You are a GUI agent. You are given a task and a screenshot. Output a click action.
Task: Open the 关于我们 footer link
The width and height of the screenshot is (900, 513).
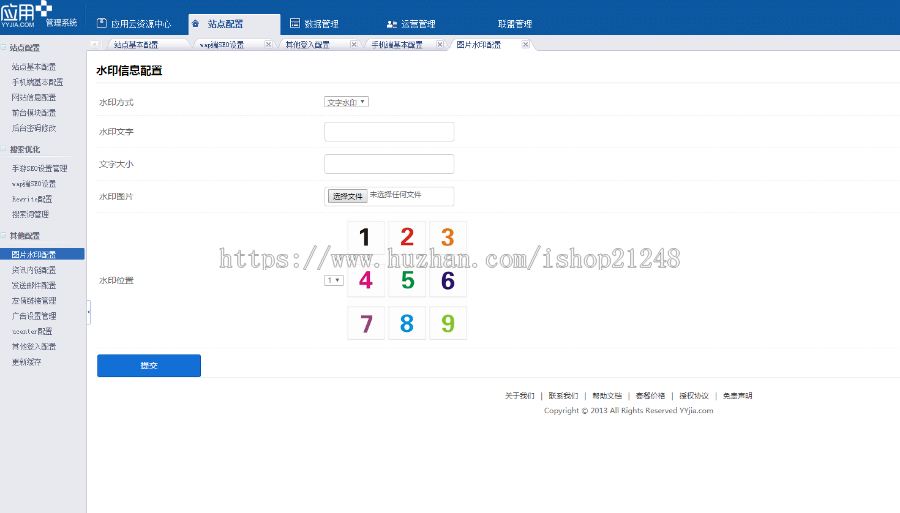tap(519, 395)
